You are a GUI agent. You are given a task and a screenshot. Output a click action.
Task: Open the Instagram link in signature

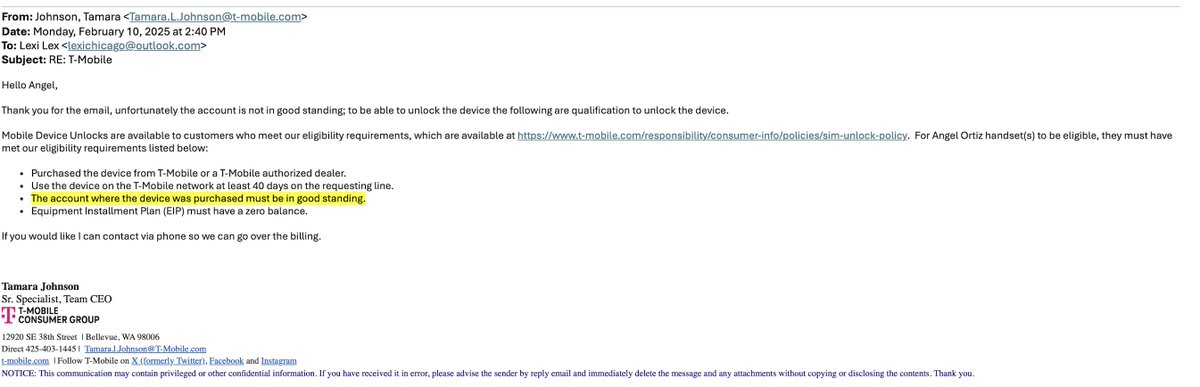point(278,361)
